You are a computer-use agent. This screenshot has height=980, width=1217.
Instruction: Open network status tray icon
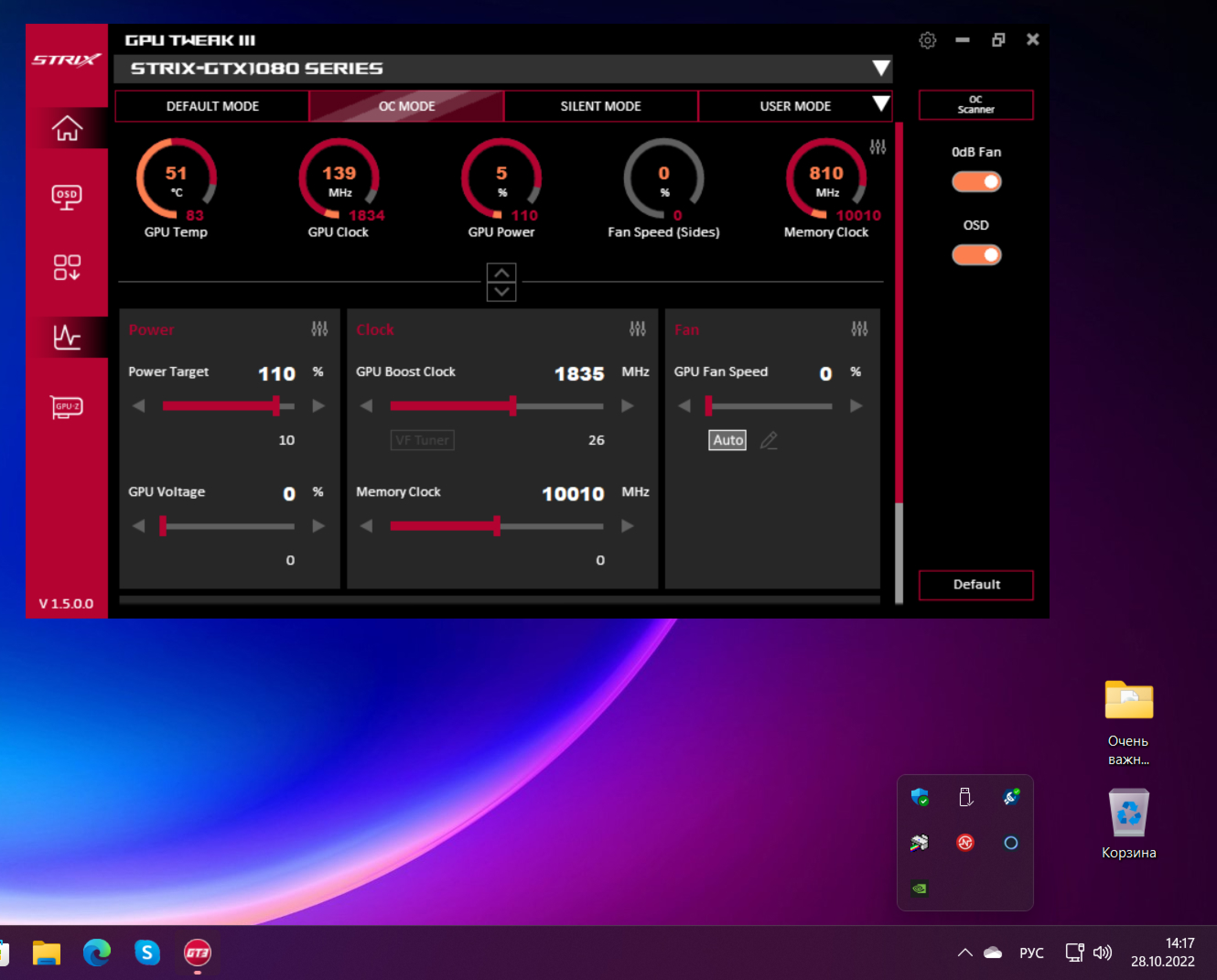point(1075,953)
